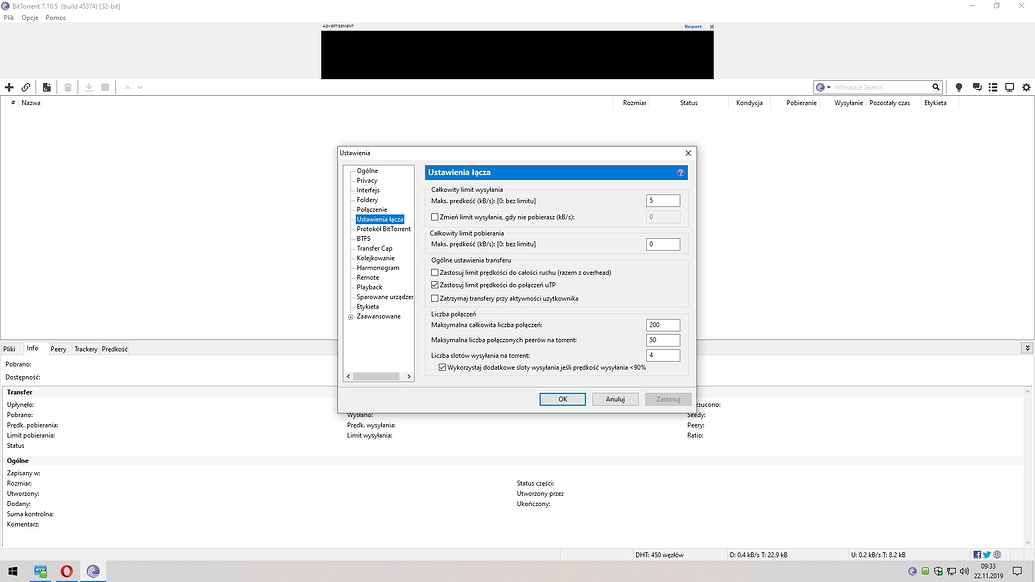
Task: Click the help question mark in Ustawienia łącza
Action: tap(681, 173)
